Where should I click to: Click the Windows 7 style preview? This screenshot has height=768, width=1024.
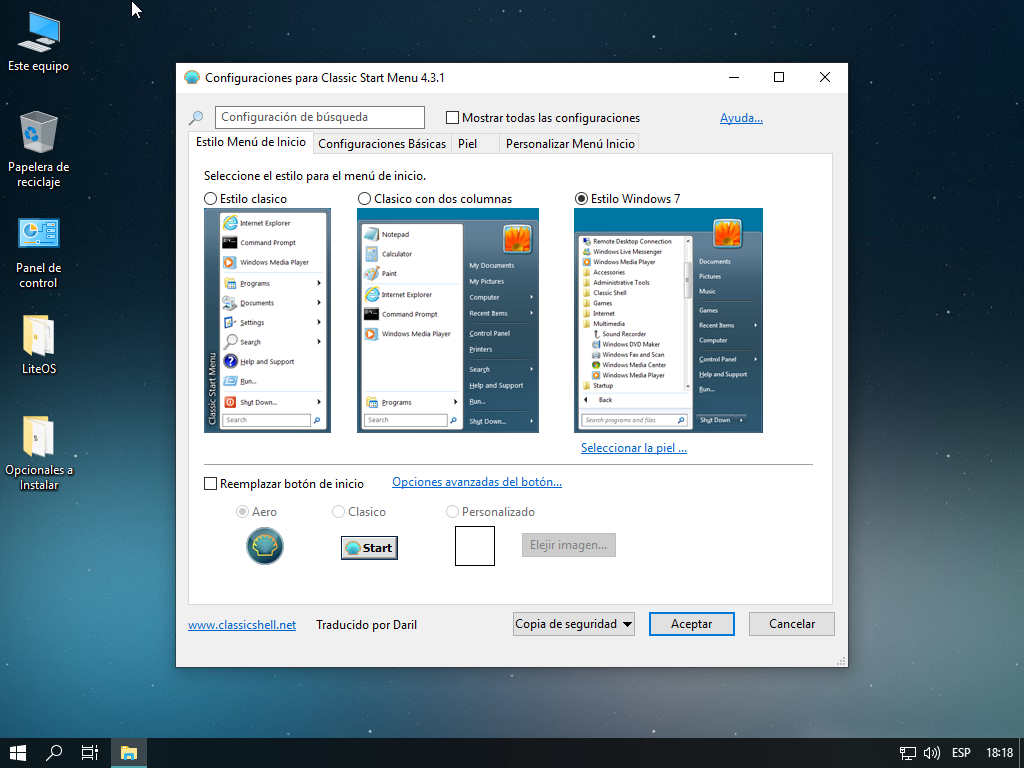668,321
